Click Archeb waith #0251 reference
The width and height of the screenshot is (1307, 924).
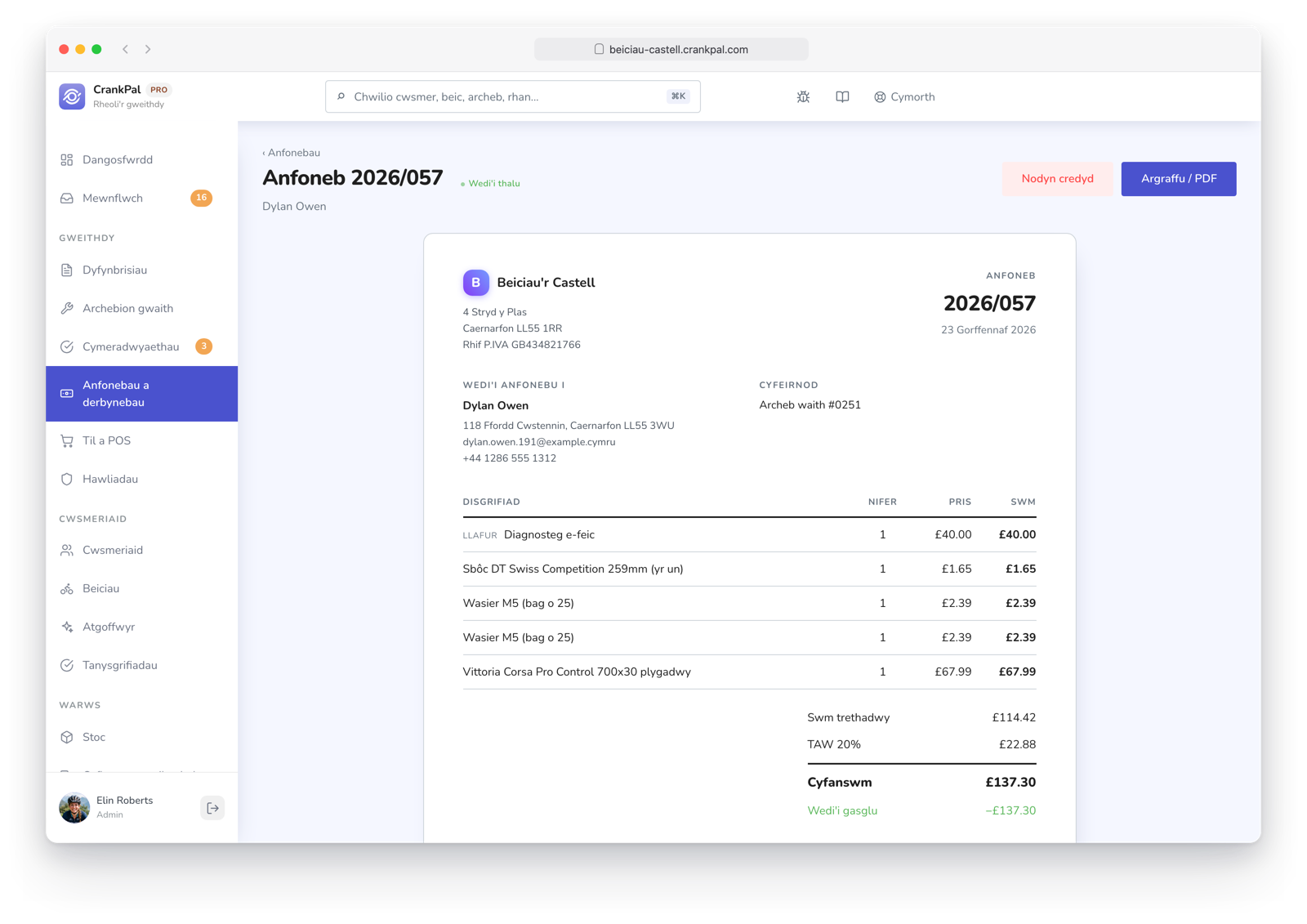click(x=810, y=405)
